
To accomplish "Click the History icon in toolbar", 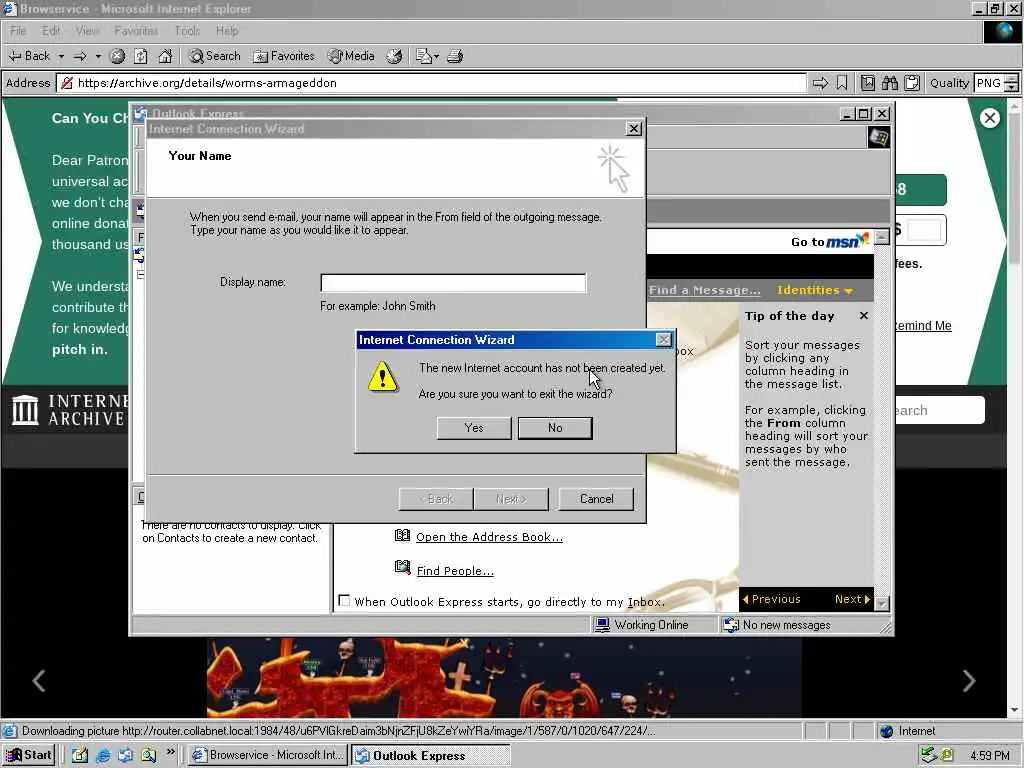I will tap(394, 56).
